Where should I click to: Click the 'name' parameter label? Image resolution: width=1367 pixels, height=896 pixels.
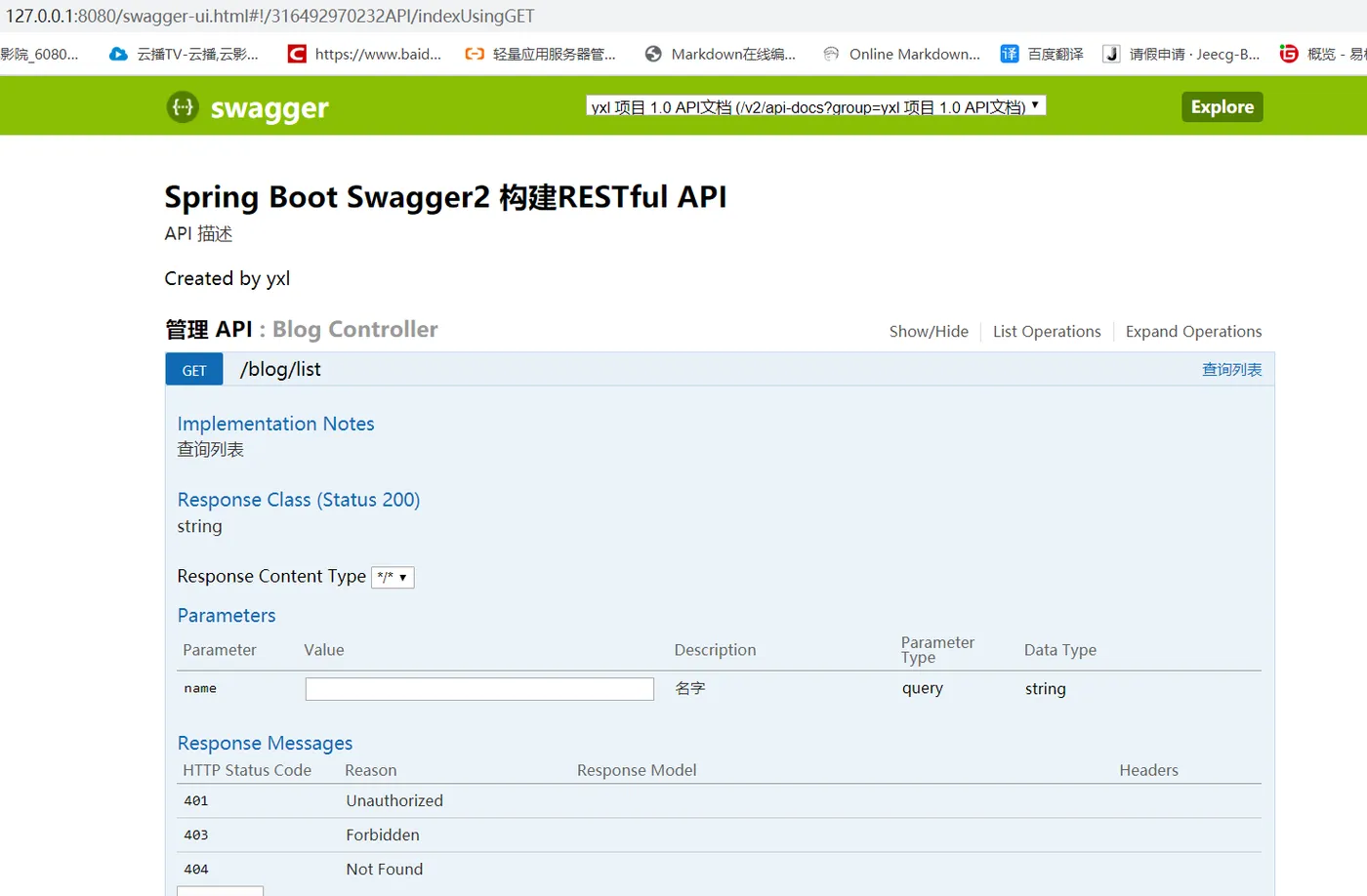pyautogui.click(x=200, y=688)
